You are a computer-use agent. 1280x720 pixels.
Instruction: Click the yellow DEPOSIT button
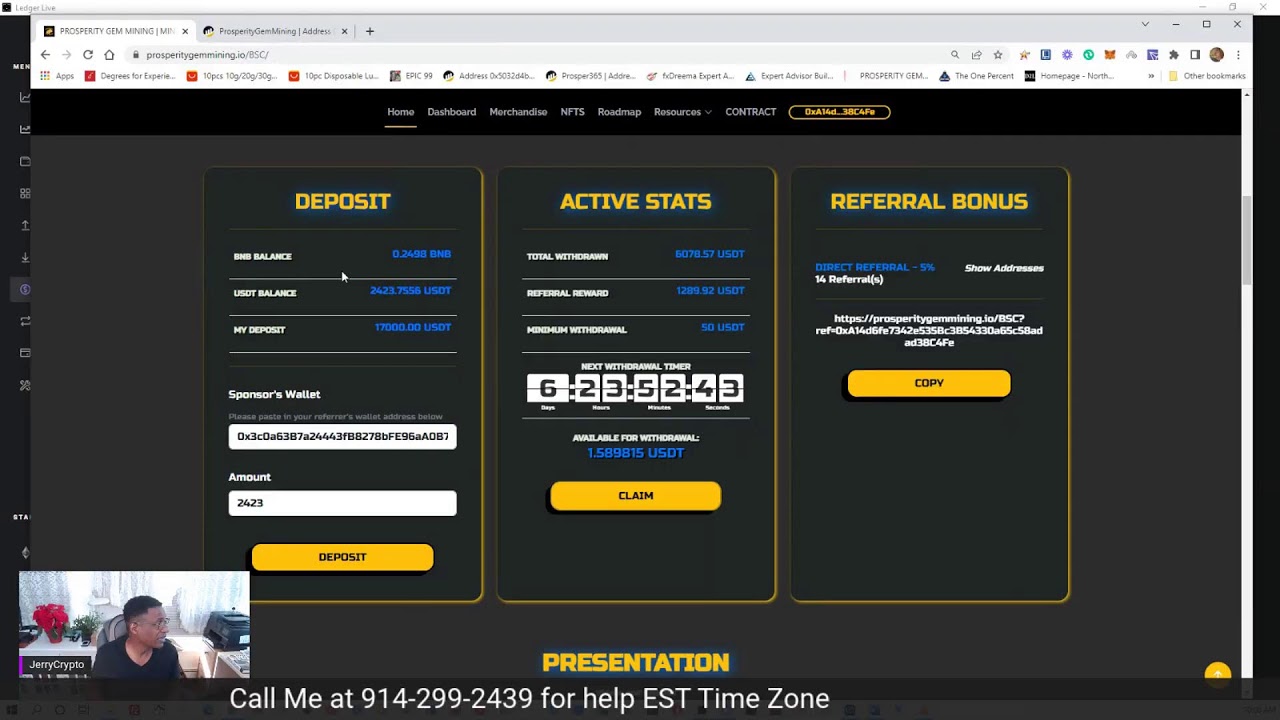(x=342, y=557)
